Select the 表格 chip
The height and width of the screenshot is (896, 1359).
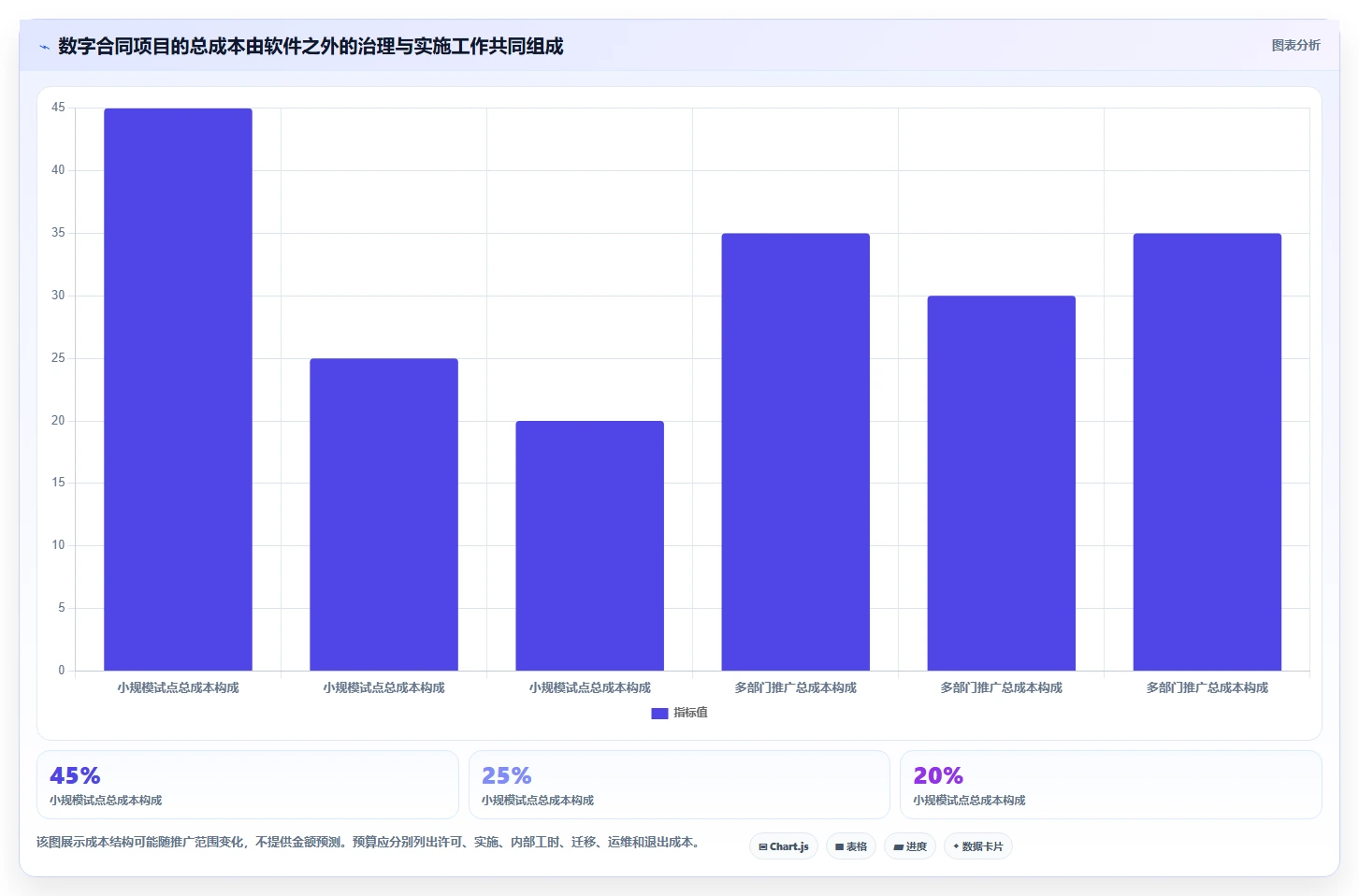tap(851, 846)
